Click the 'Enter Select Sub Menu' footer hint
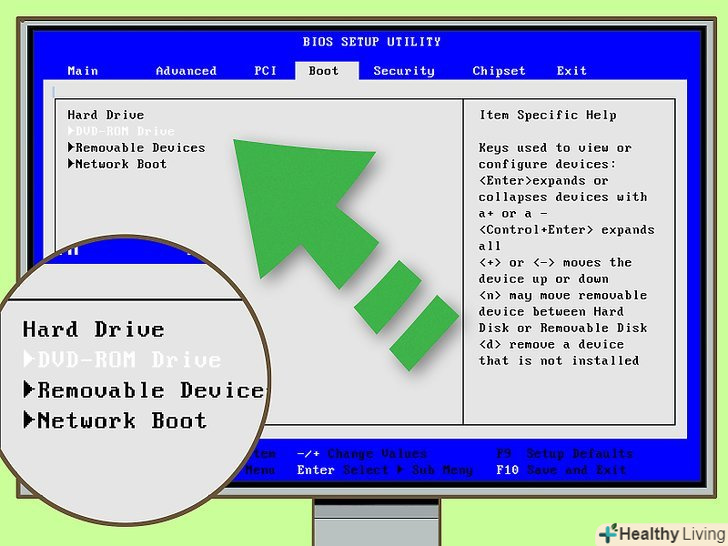 pyautogui.click(x=385, y=470)
